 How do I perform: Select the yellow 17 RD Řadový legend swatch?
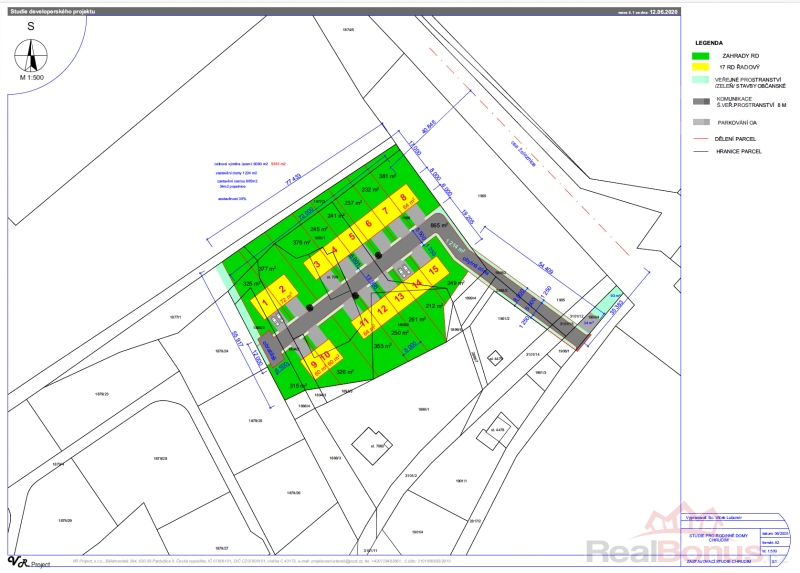(x=701, y=67)
